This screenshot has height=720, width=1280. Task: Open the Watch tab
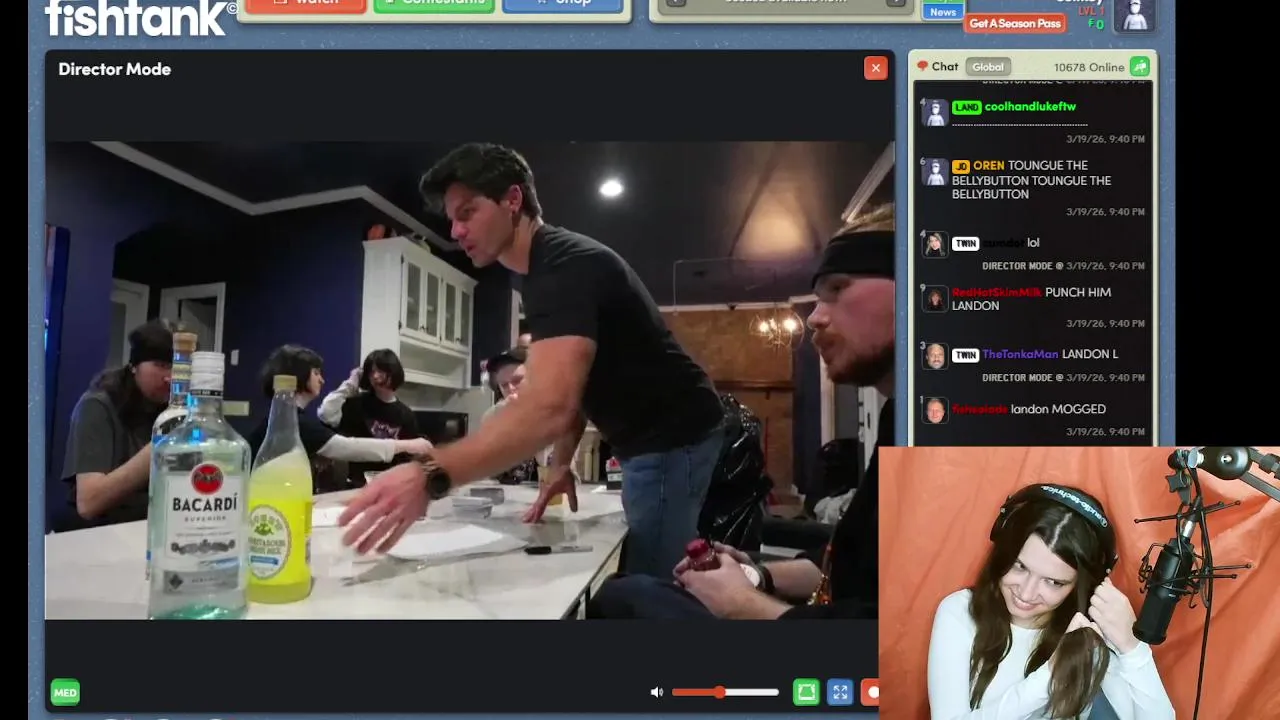305,4
